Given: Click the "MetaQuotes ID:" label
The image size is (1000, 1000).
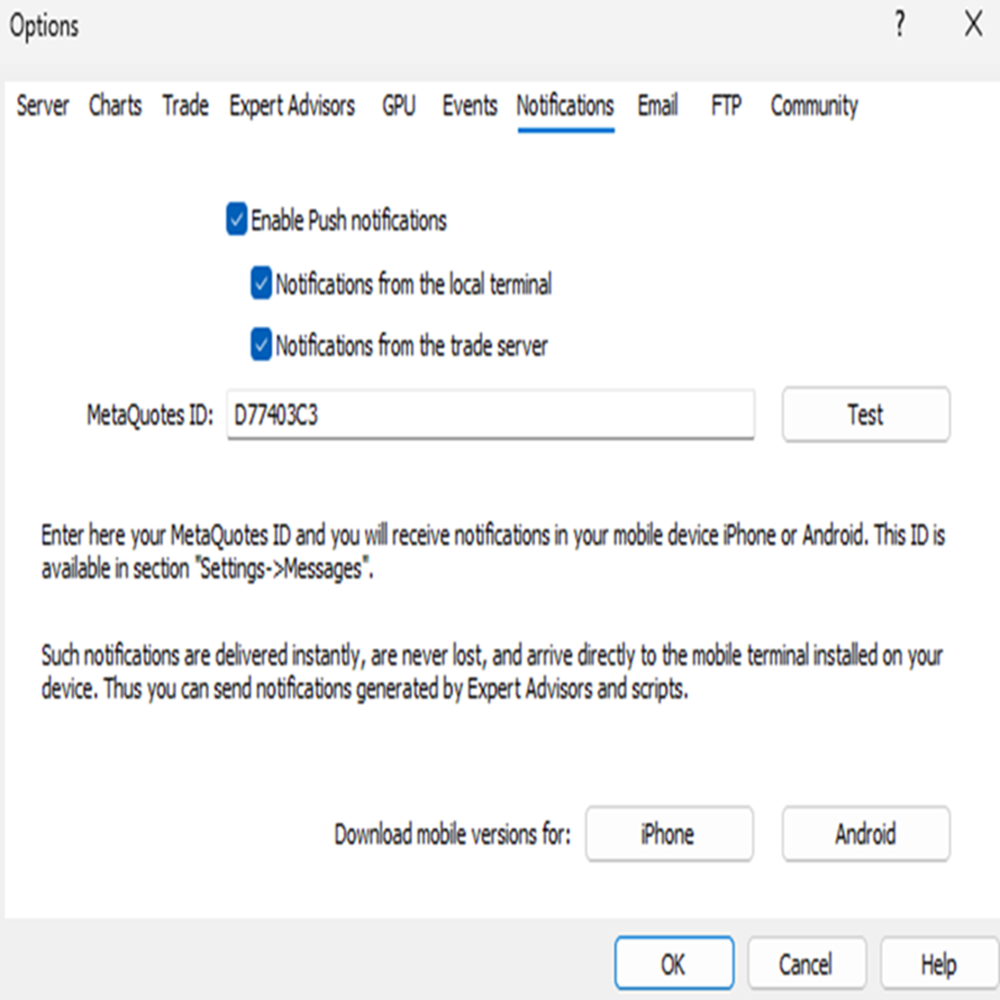Looking at the screenshot, I should pos(150,415).
